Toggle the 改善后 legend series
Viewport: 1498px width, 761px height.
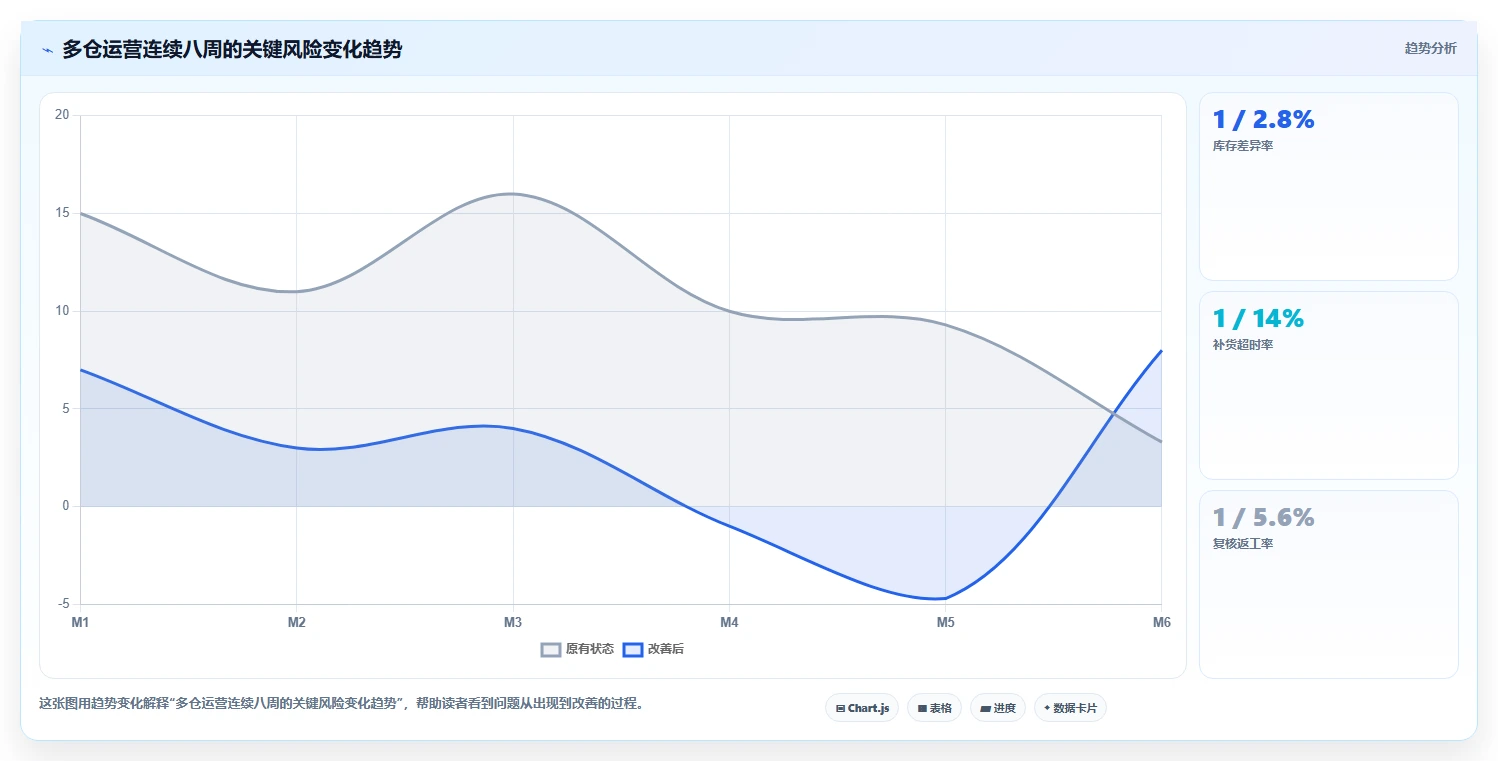click(x=653, y=649)
